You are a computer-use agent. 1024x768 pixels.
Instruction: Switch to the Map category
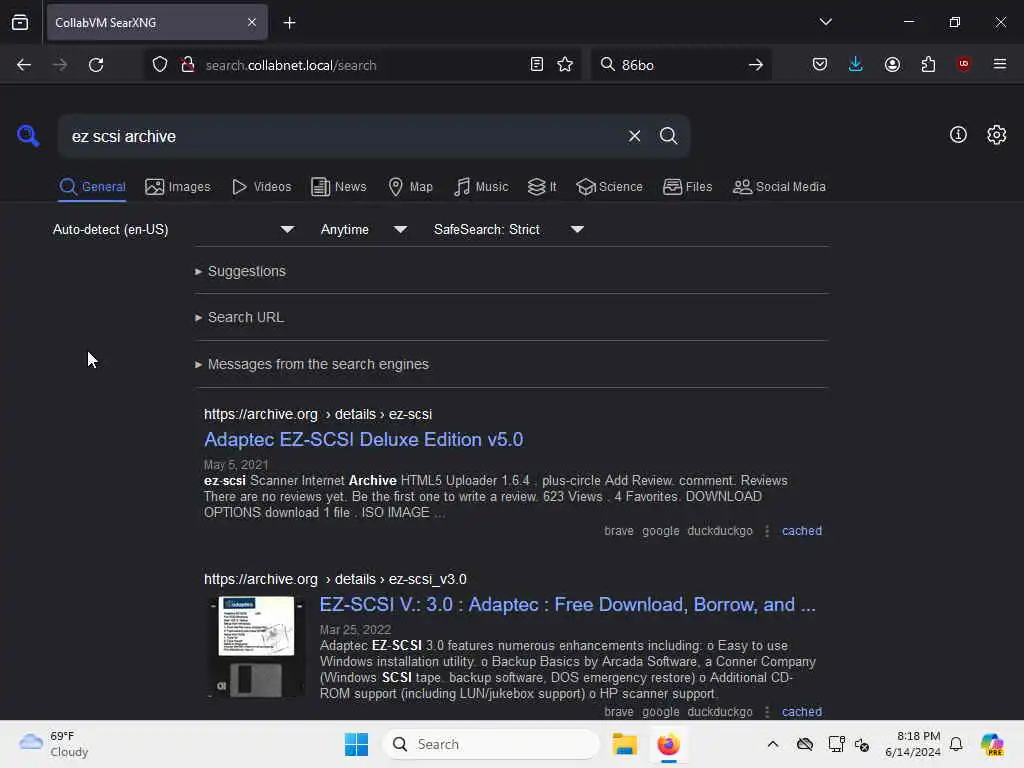tap(411, 187)
